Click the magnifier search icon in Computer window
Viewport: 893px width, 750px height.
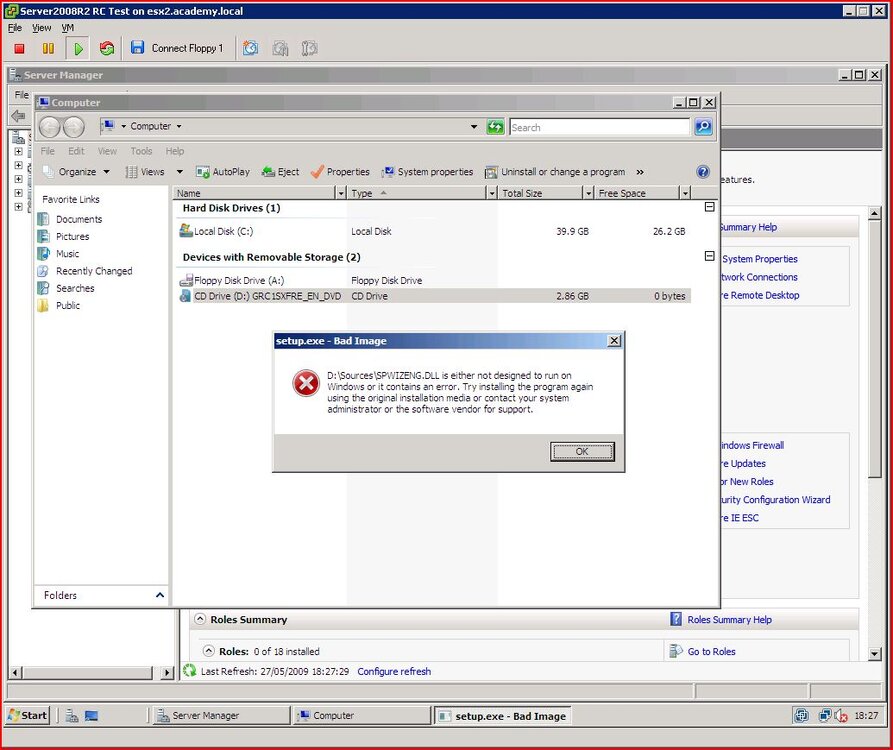703,127
